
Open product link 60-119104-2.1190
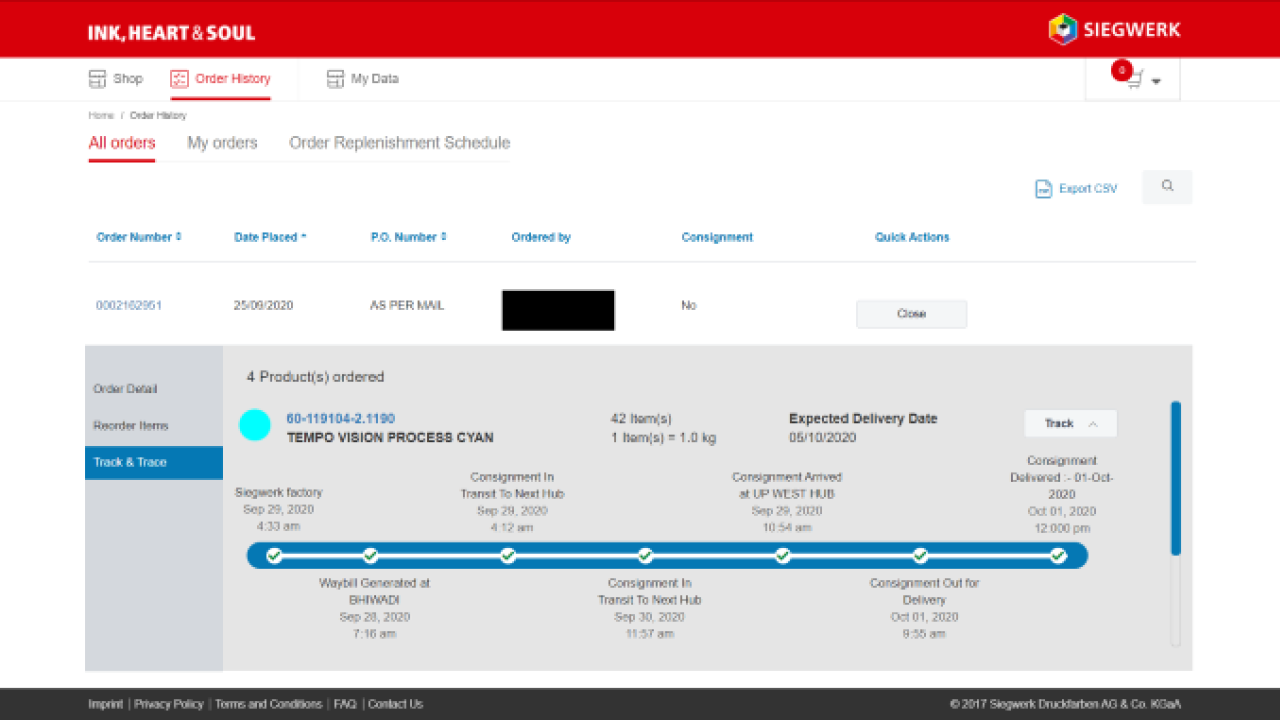tap(340, 419)
